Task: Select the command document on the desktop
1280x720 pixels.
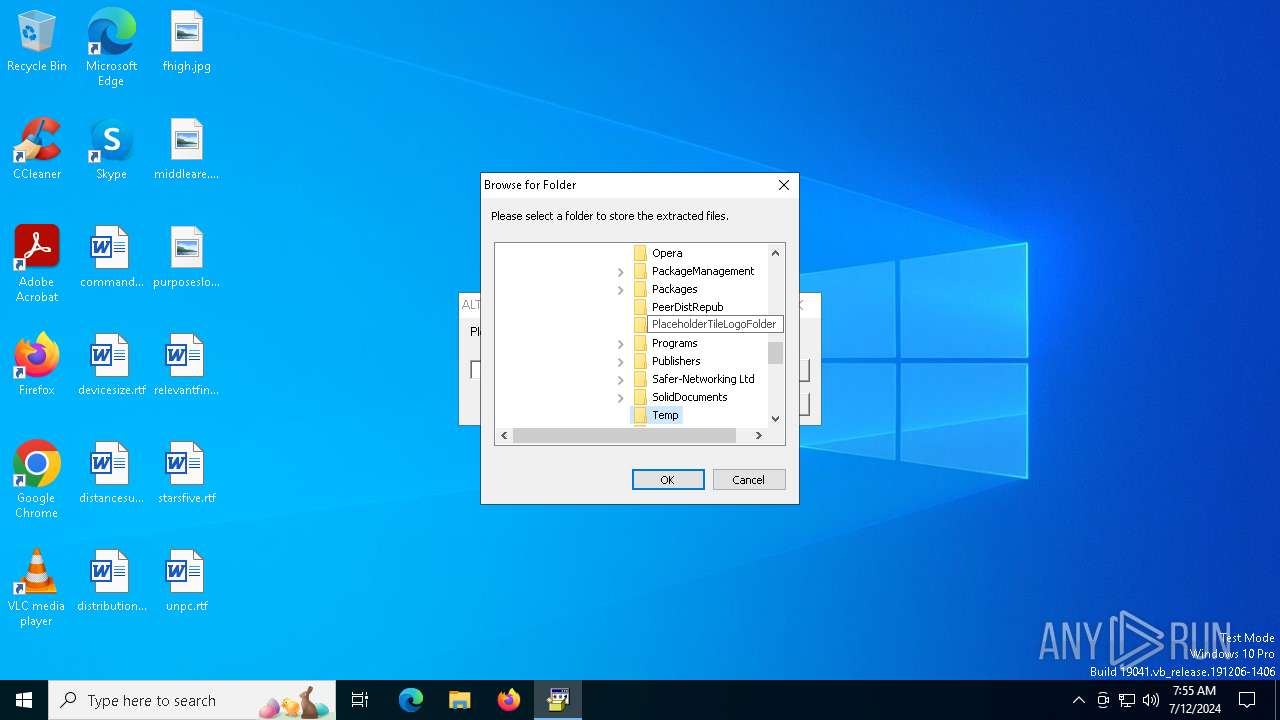Action: tap(111, 258)
